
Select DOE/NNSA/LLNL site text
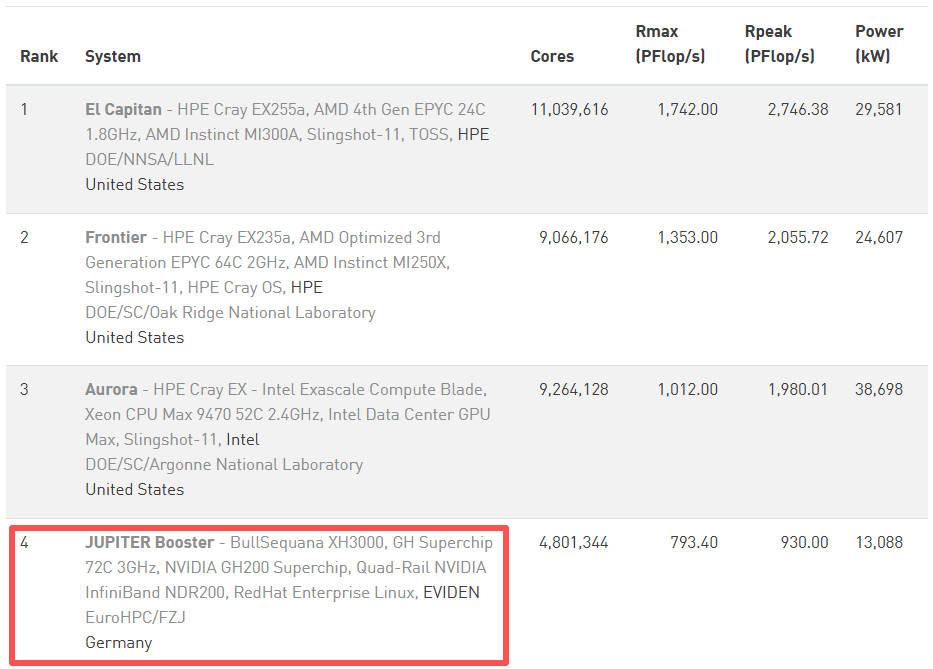[x=149, y=159]
